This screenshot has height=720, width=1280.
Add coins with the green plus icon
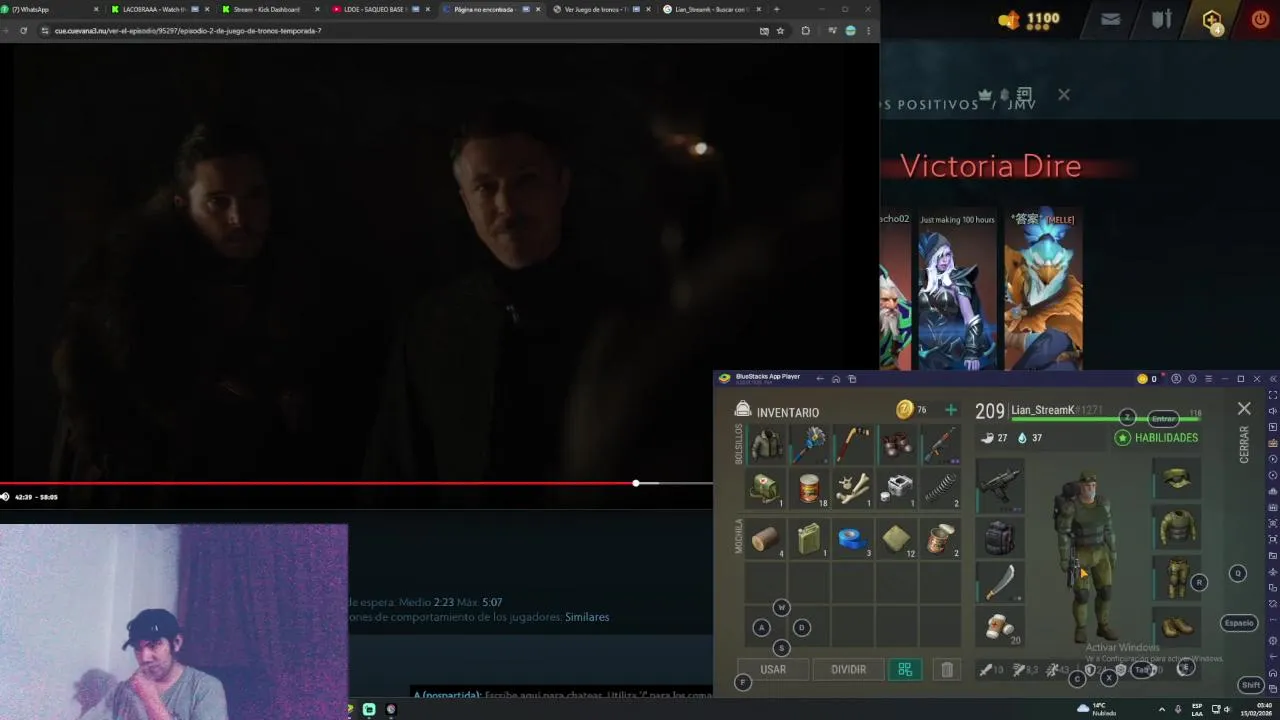tap(951, 410)
